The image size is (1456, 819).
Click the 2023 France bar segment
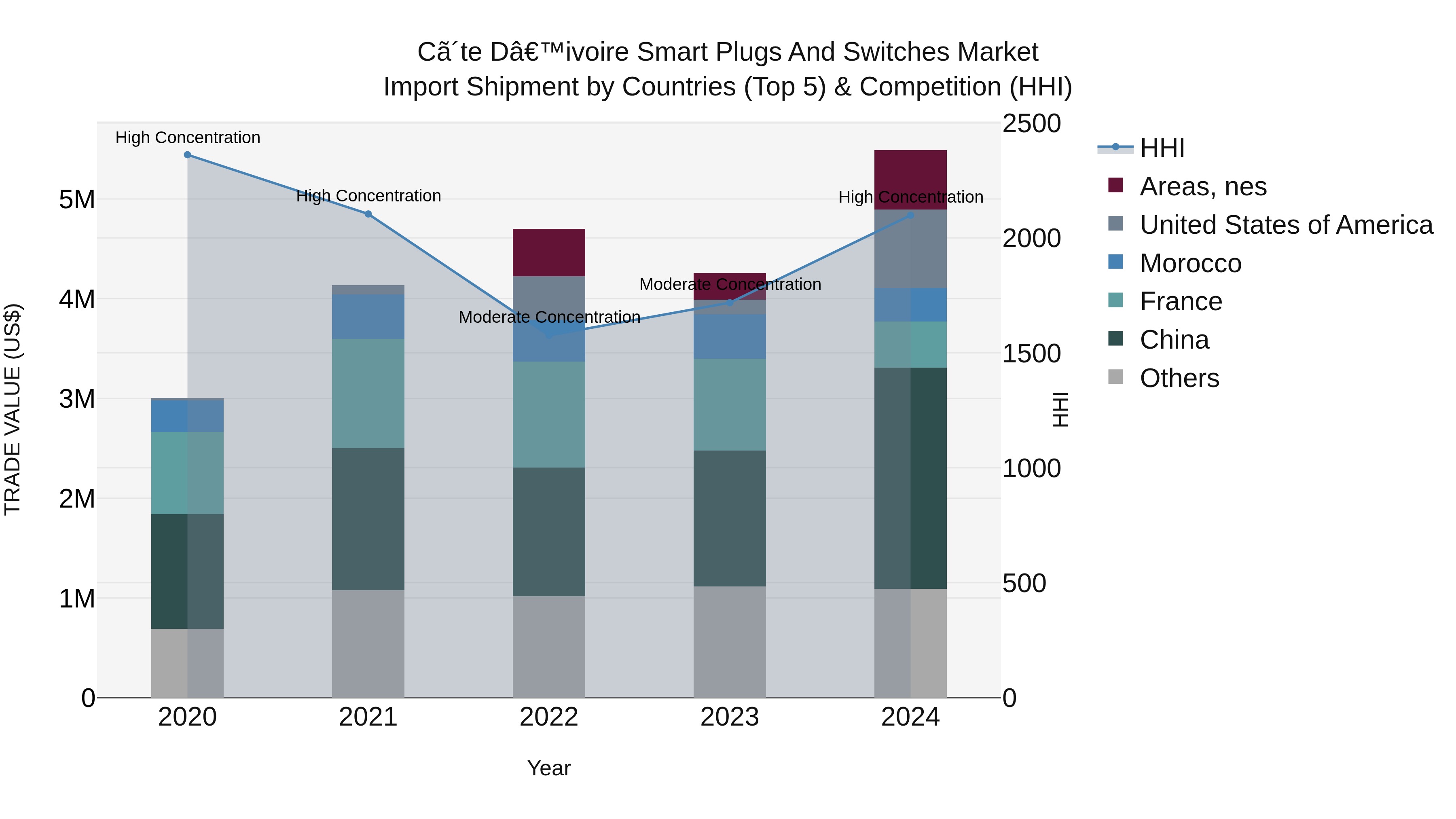tap(730, 405)
